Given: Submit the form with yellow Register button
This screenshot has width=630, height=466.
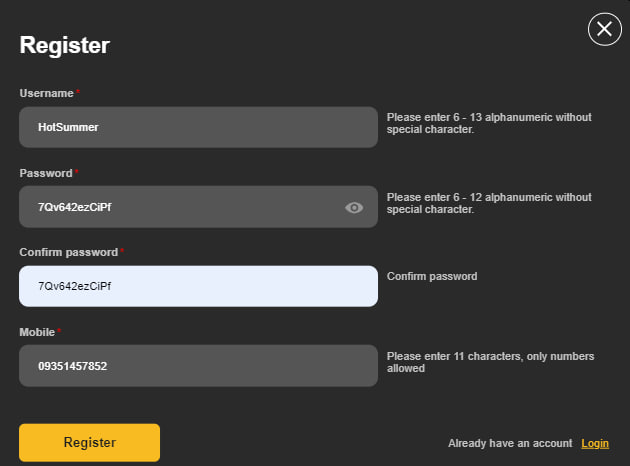Looking at the screenshot, I should pos(90,442).
